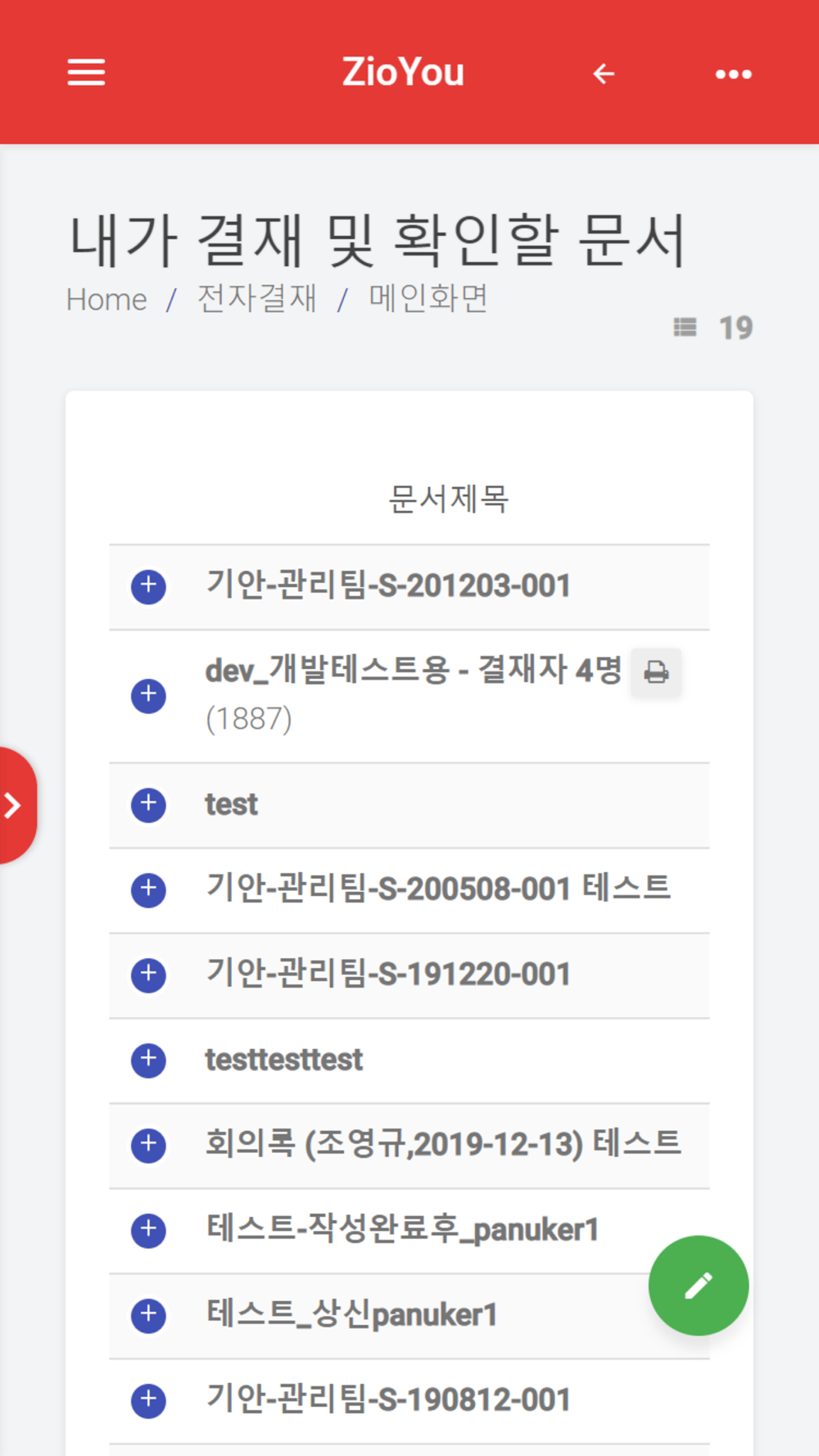Screen dimensions: 819x1456
Task: Open the 전자결재 breadcrumb link
Action: 256,298
